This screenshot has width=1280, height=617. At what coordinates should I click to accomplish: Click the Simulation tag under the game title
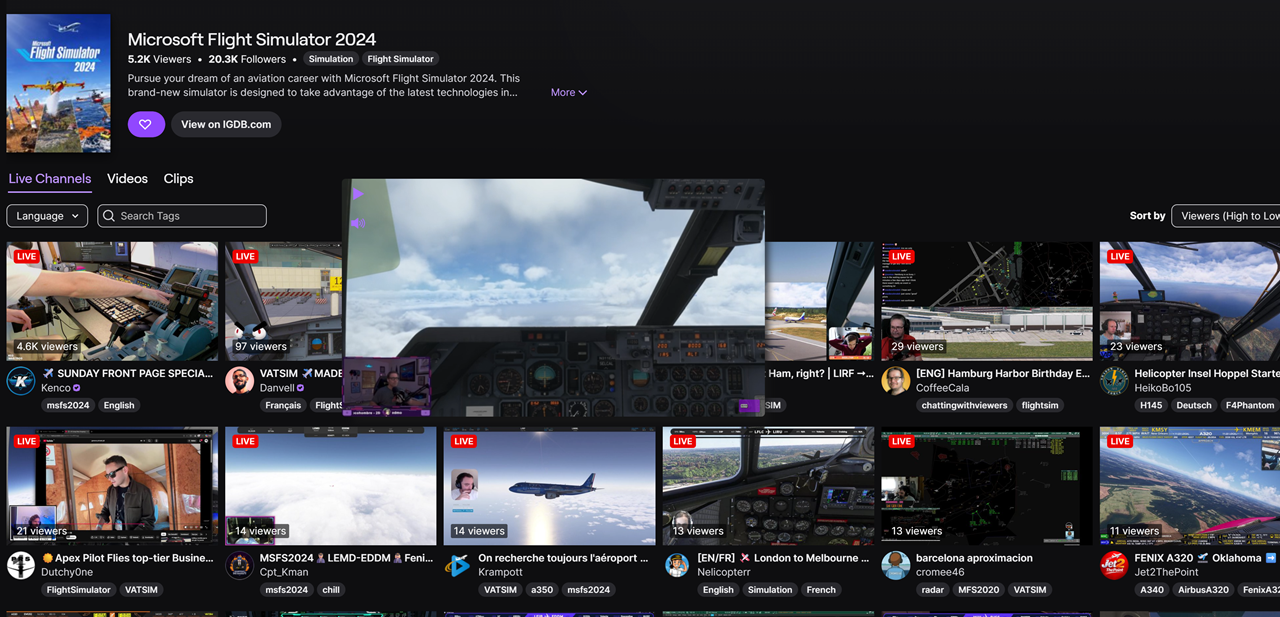[330, 59]
